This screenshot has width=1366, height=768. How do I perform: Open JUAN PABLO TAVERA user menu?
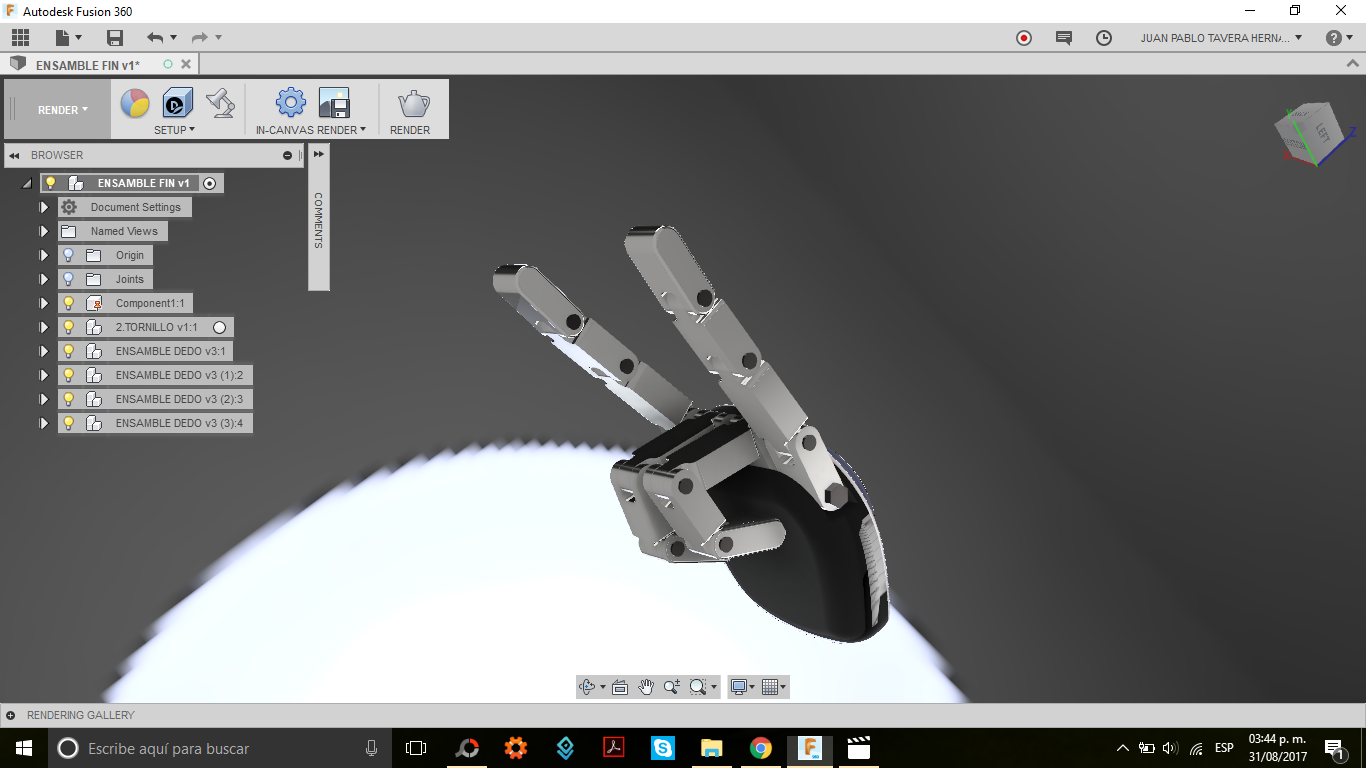click(1221, 38)
